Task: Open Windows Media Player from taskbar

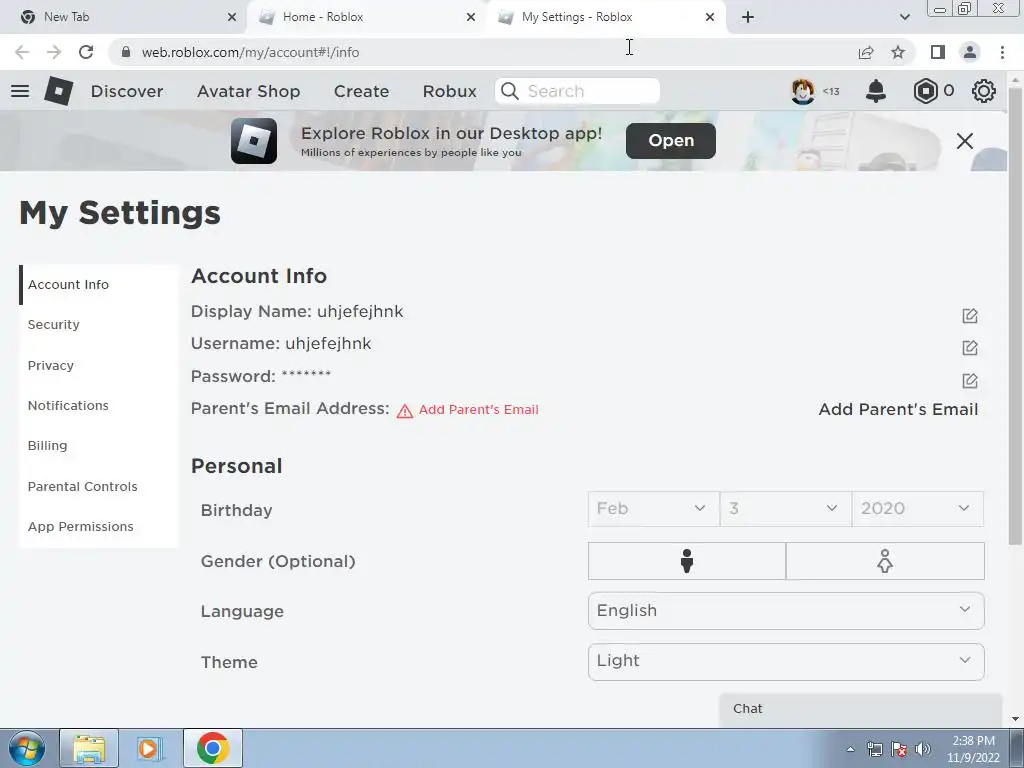Action: click(x=150, y=748)
